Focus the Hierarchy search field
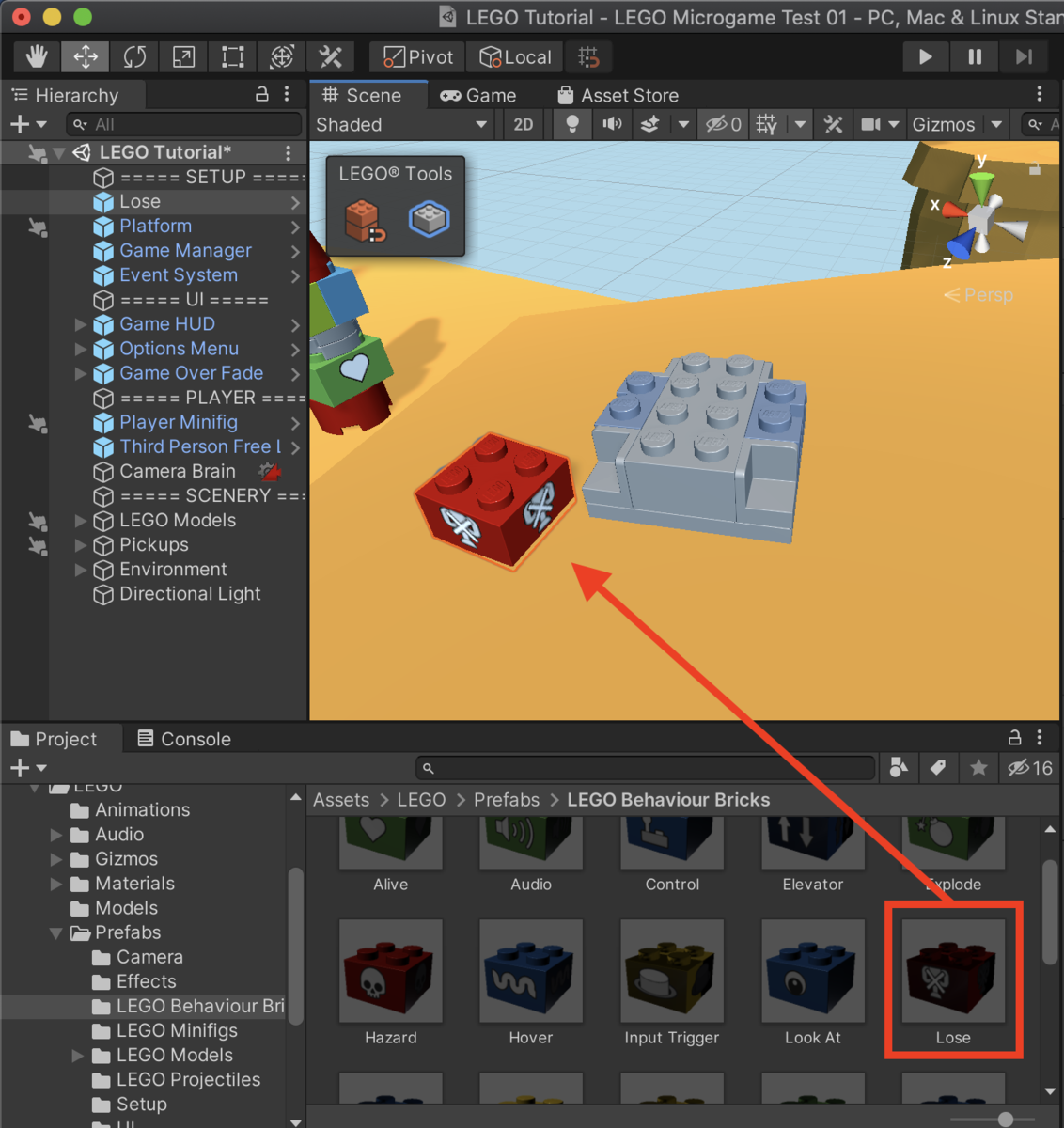The image size is (1064, 1128). (185, 124)
